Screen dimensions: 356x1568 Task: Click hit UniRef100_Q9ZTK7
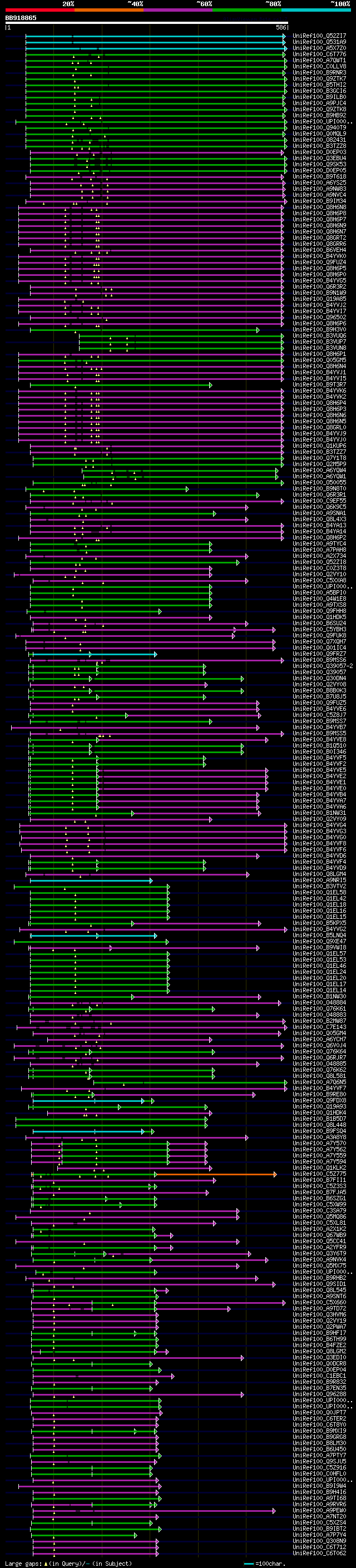pyautogui.click(x=319, y=78)
